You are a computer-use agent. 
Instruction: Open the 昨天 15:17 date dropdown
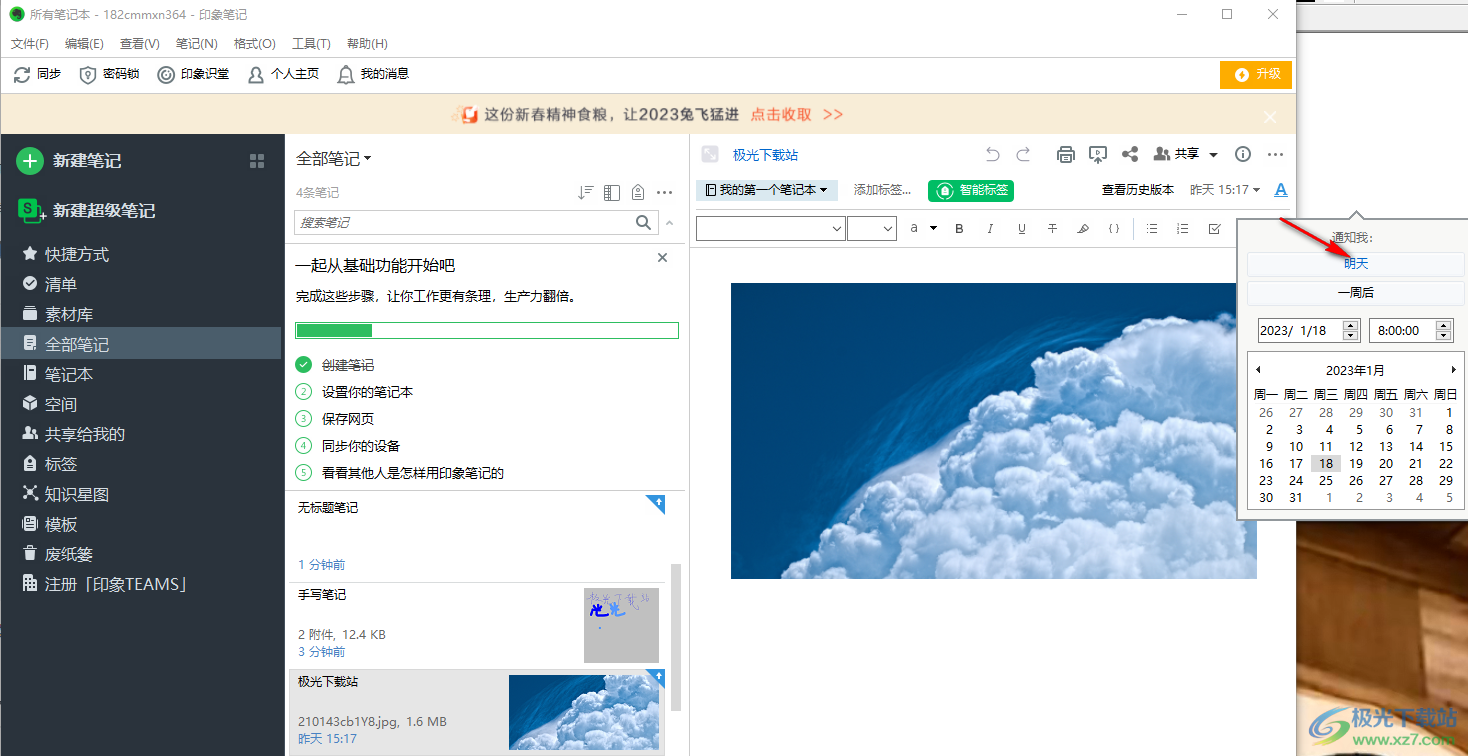(1225, 190)
